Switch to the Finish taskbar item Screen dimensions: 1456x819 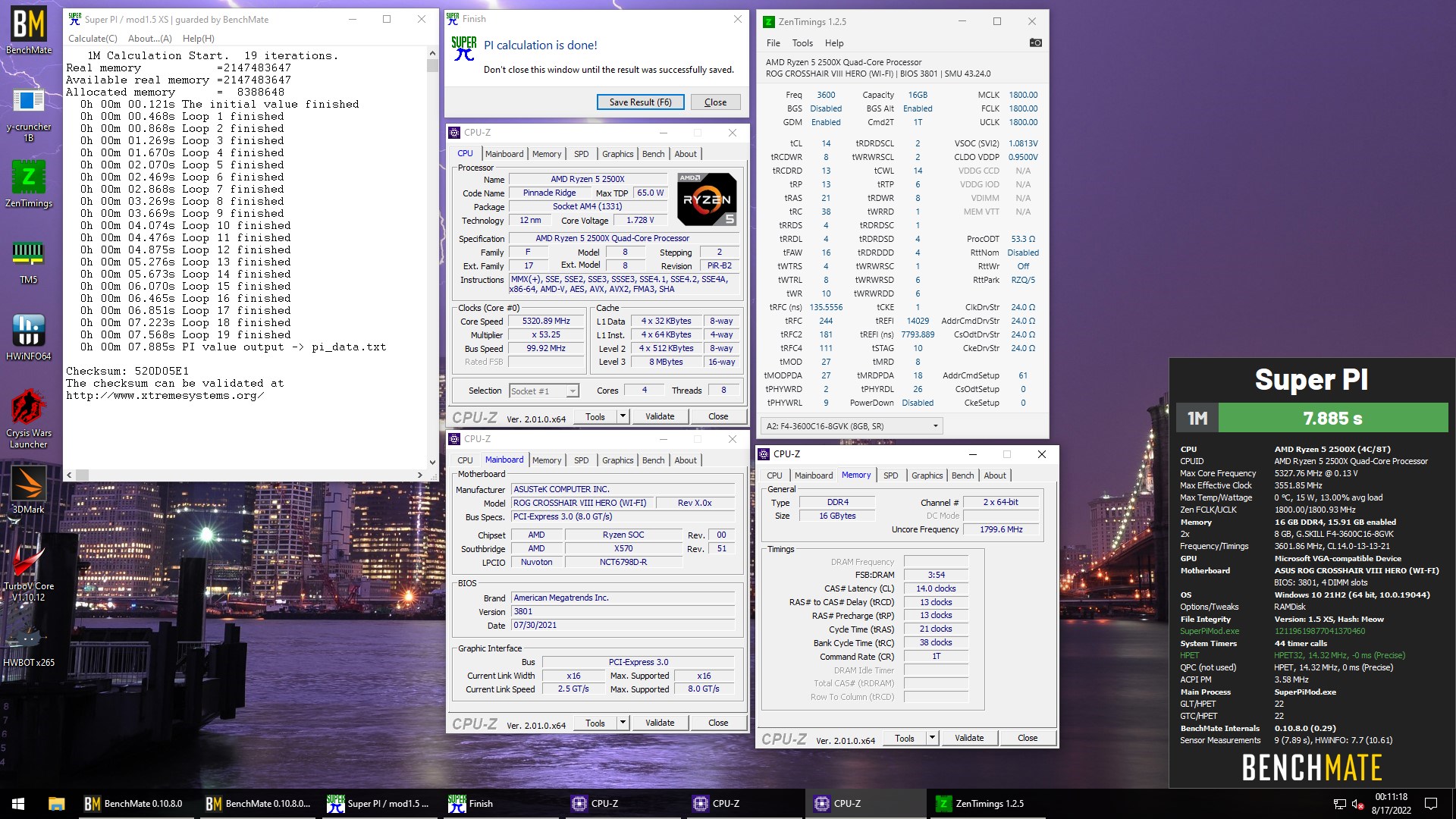(x=500, y=804)
